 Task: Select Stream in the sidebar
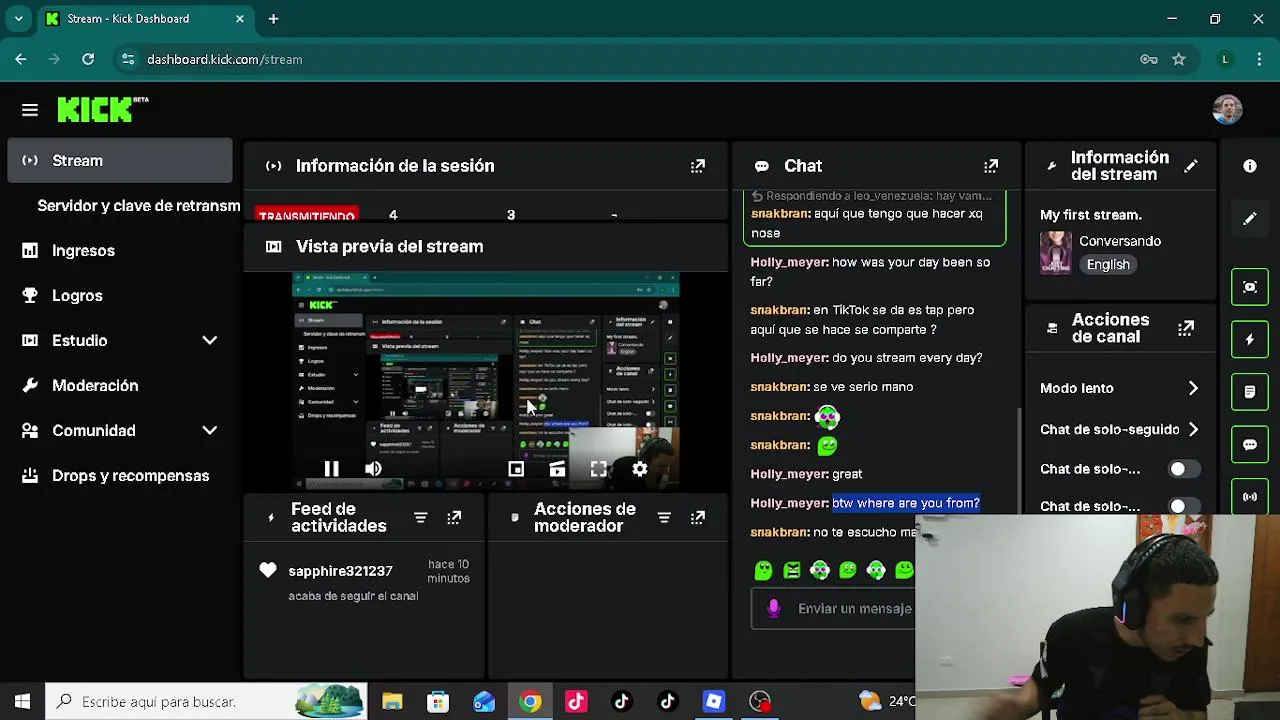120,160
